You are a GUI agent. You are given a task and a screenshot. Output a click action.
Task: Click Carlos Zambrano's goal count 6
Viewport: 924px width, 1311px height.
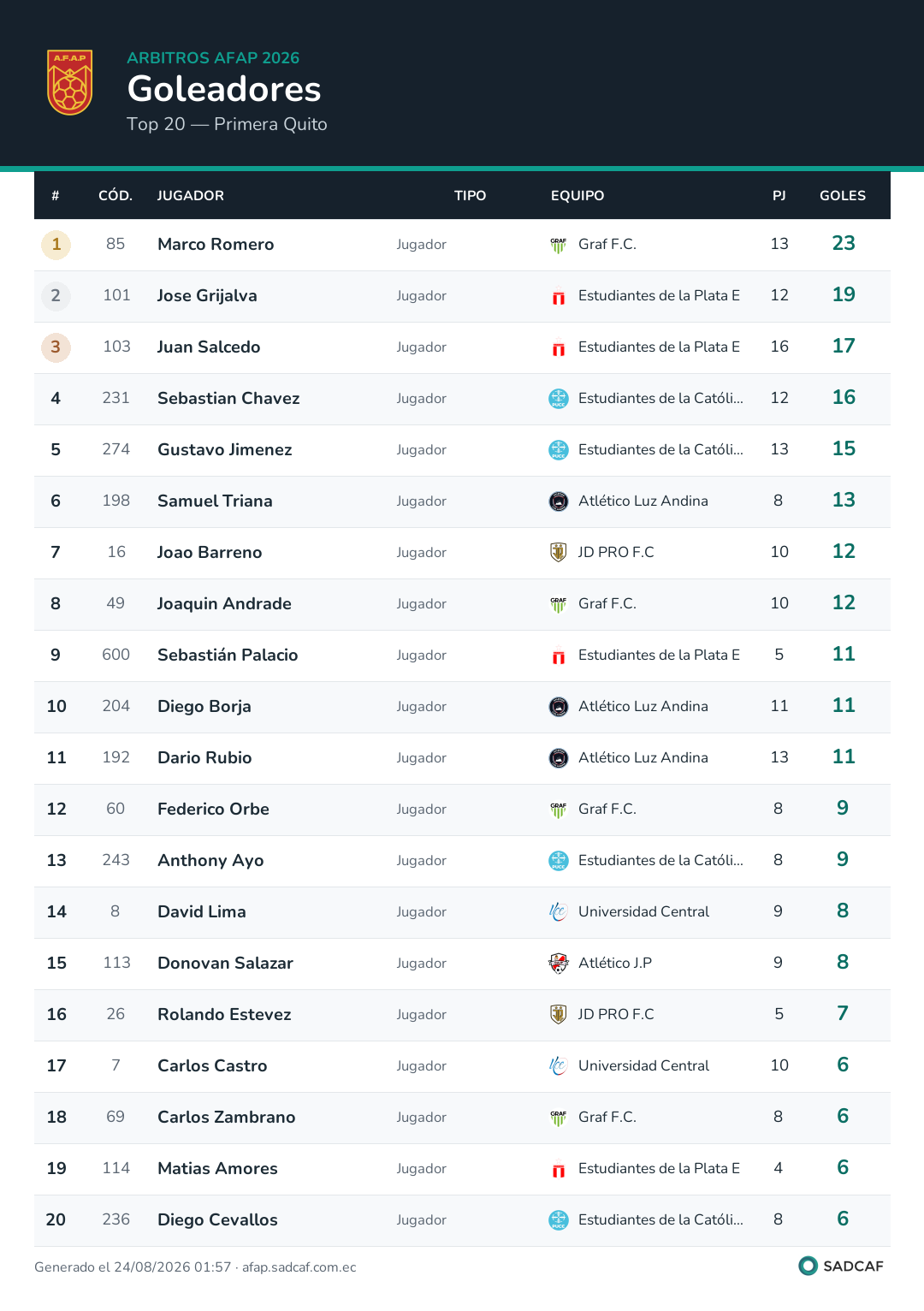pos(843,1117)
